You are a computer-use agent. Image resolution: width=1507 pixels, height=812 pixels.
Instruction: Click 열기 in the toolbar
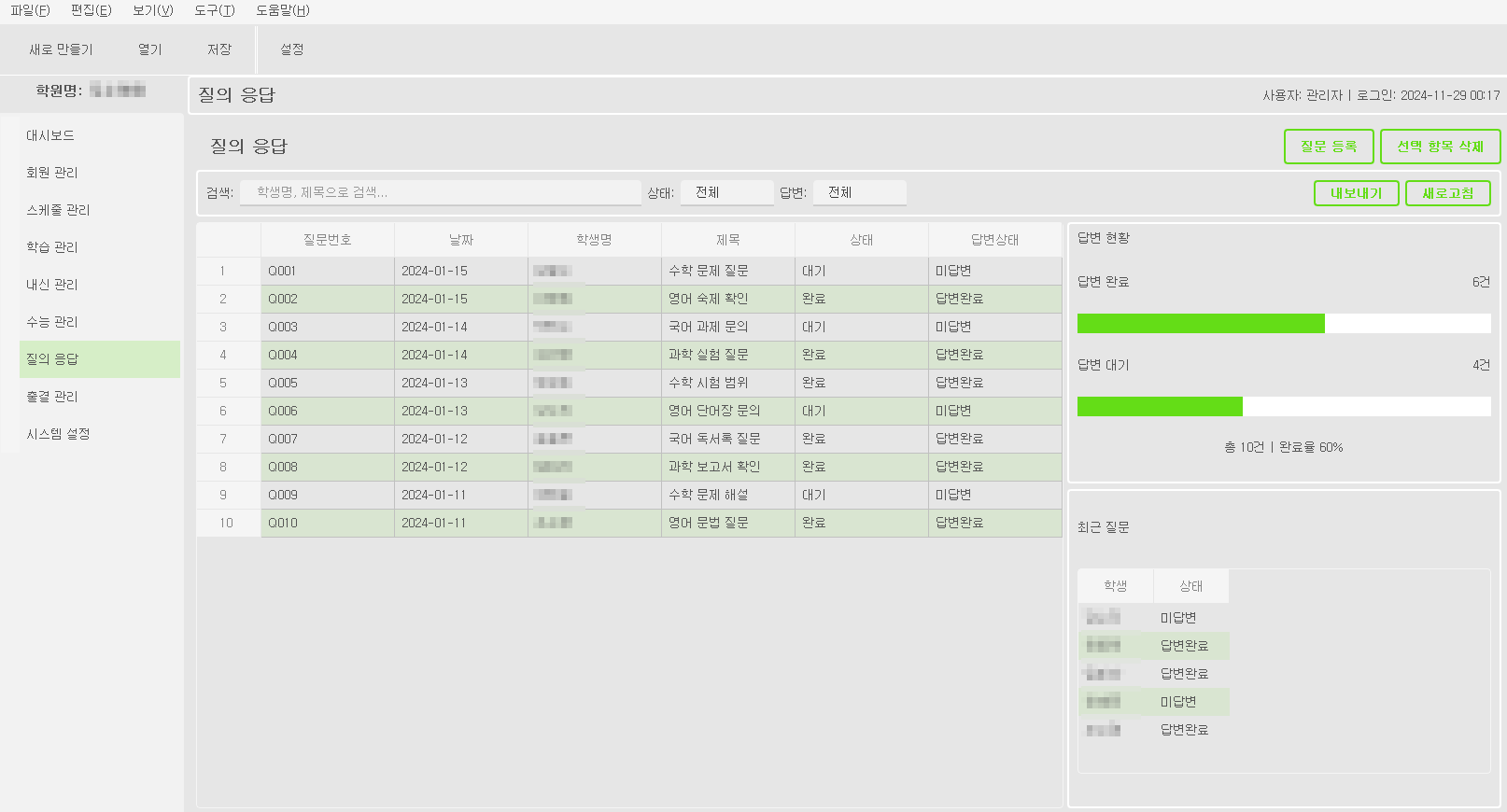149,49
